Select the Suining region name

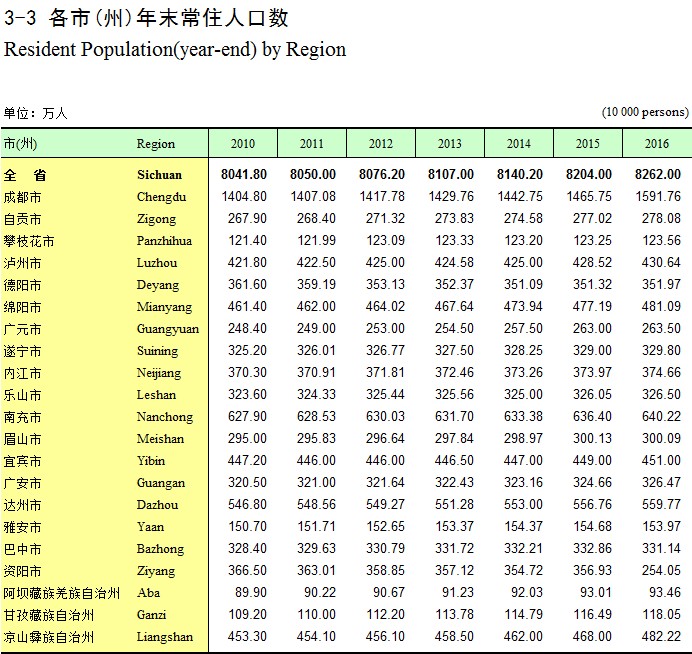coord(158,351)
